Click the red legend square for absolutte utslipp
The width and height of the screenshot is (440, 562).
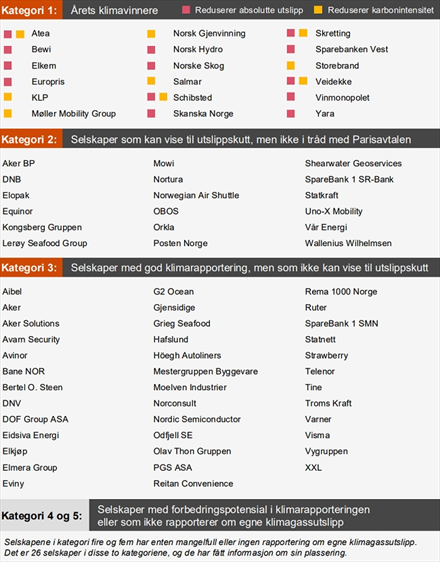tap(186, 10)
